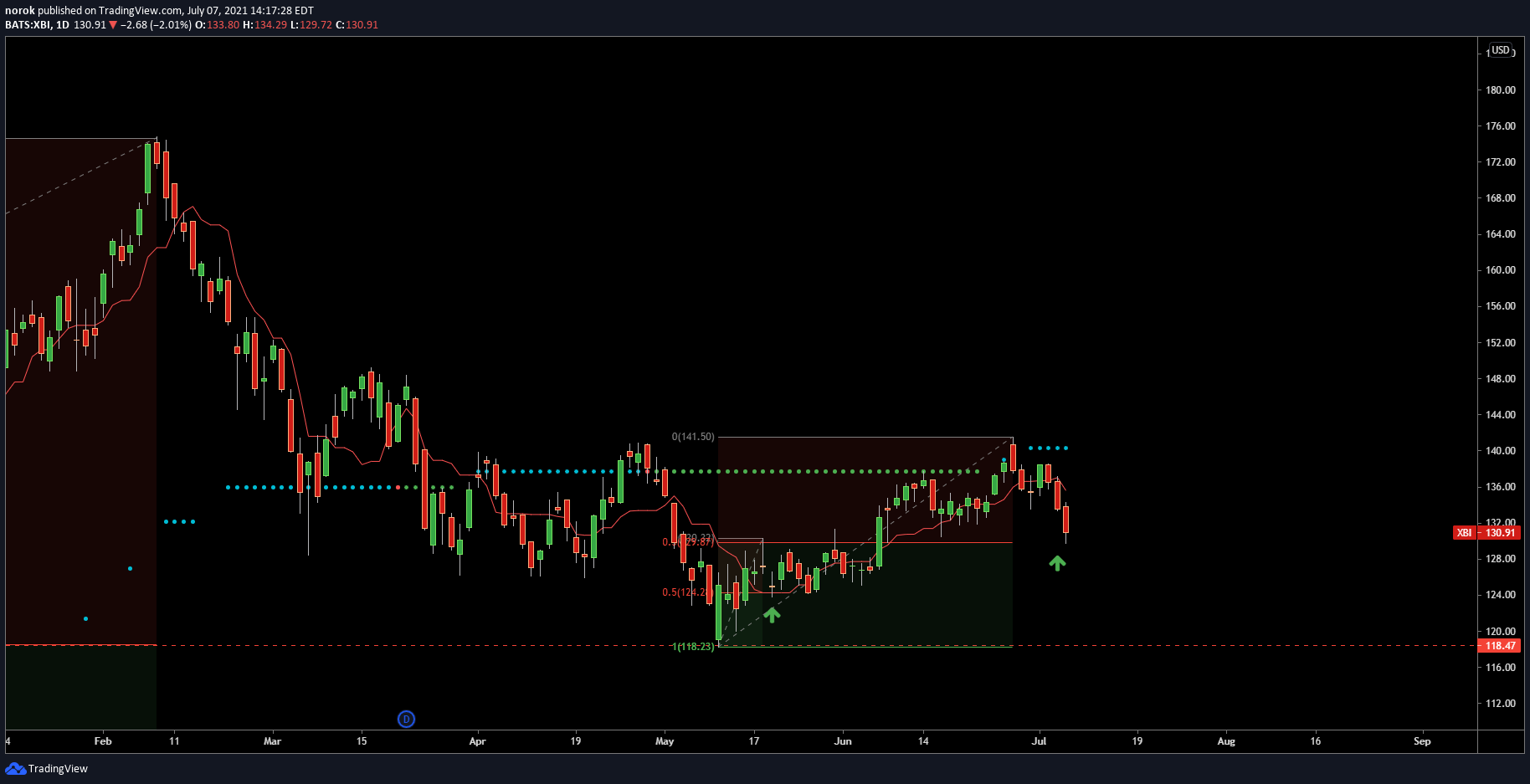The image size is (1530, 784).
Task: Click the 130.91 price tag on axis
Action: click(x=1500, y=532)
